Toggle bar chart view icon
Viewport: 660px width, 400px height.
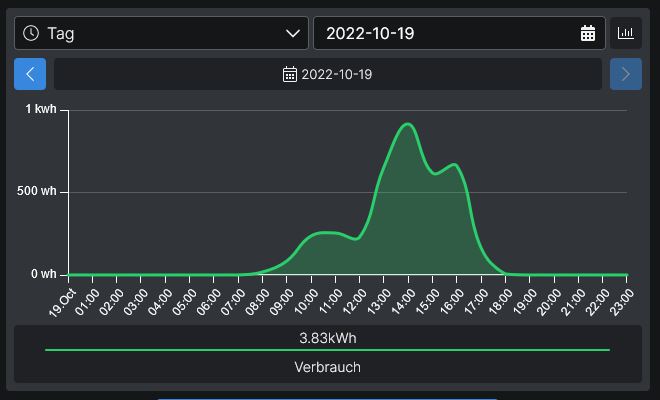(626, 33)
